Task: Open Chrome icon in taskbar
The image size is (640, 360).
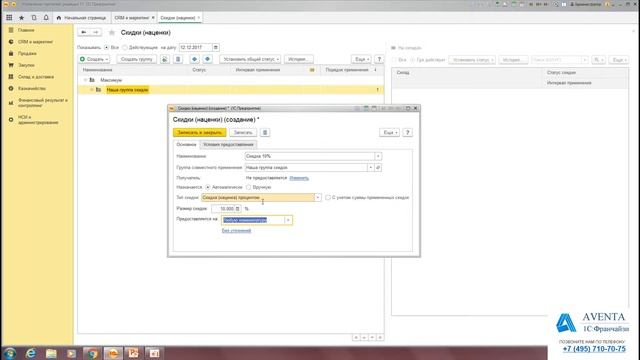Action: (x=93, y=353)
